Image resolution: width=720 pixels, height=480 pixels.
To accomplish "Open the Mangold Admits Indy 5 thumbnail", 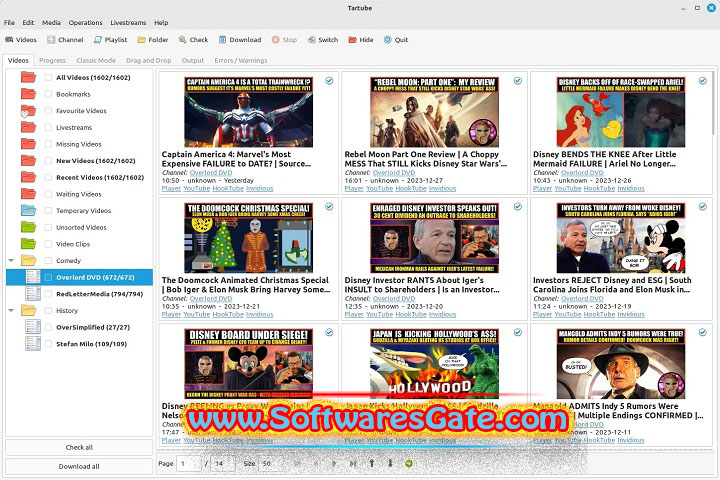I will click(621, 363).
